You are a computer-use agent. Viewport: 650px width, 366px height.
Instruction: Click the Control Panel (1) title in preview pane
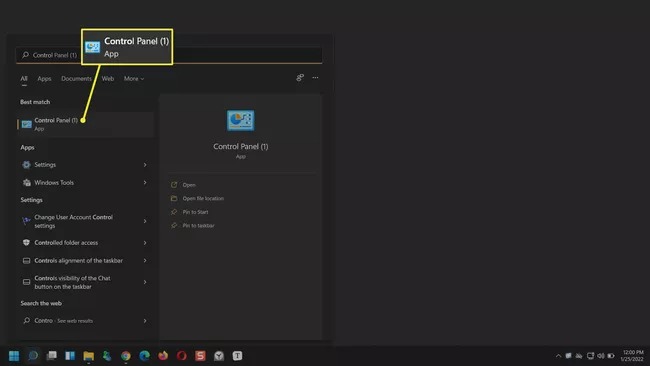click(x=240, y=146)
